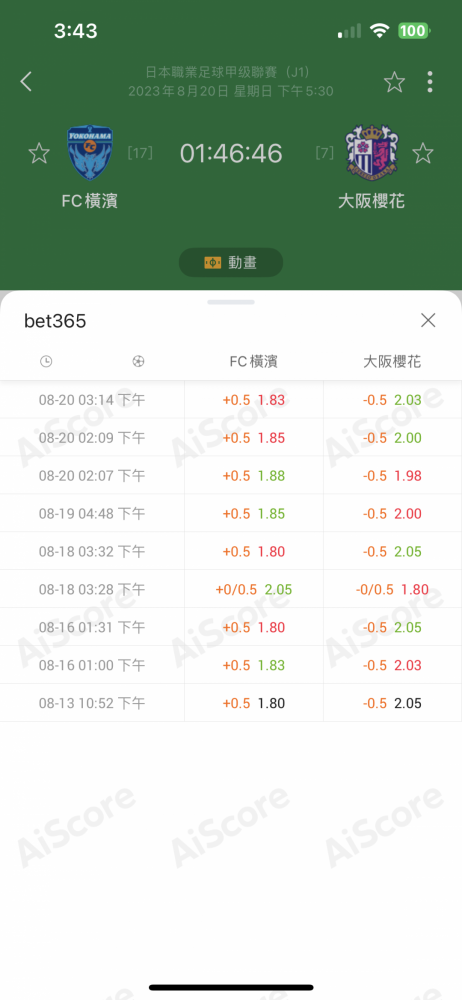Select the 08-20 03:14 odds row
This screenshot has width=462, height=1000.
(x=231, y=400)
